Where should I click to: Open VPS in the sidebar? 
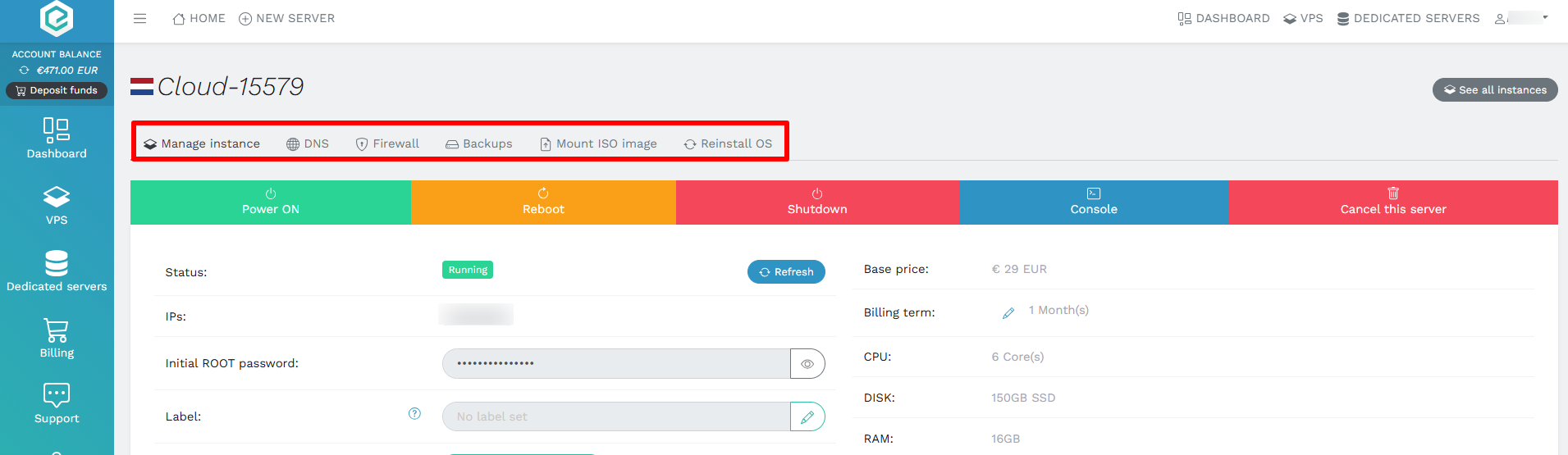pyautogui.click(x=57, y=205)
